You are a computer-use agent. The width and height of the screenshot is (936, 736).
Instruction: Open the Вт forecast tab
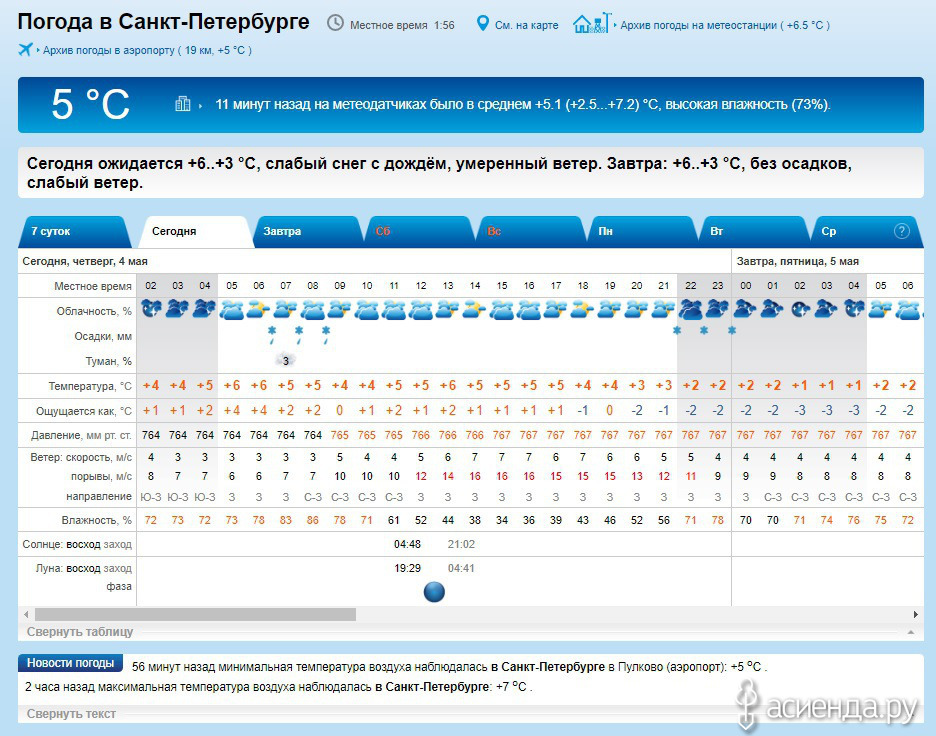tap(753, 232)
